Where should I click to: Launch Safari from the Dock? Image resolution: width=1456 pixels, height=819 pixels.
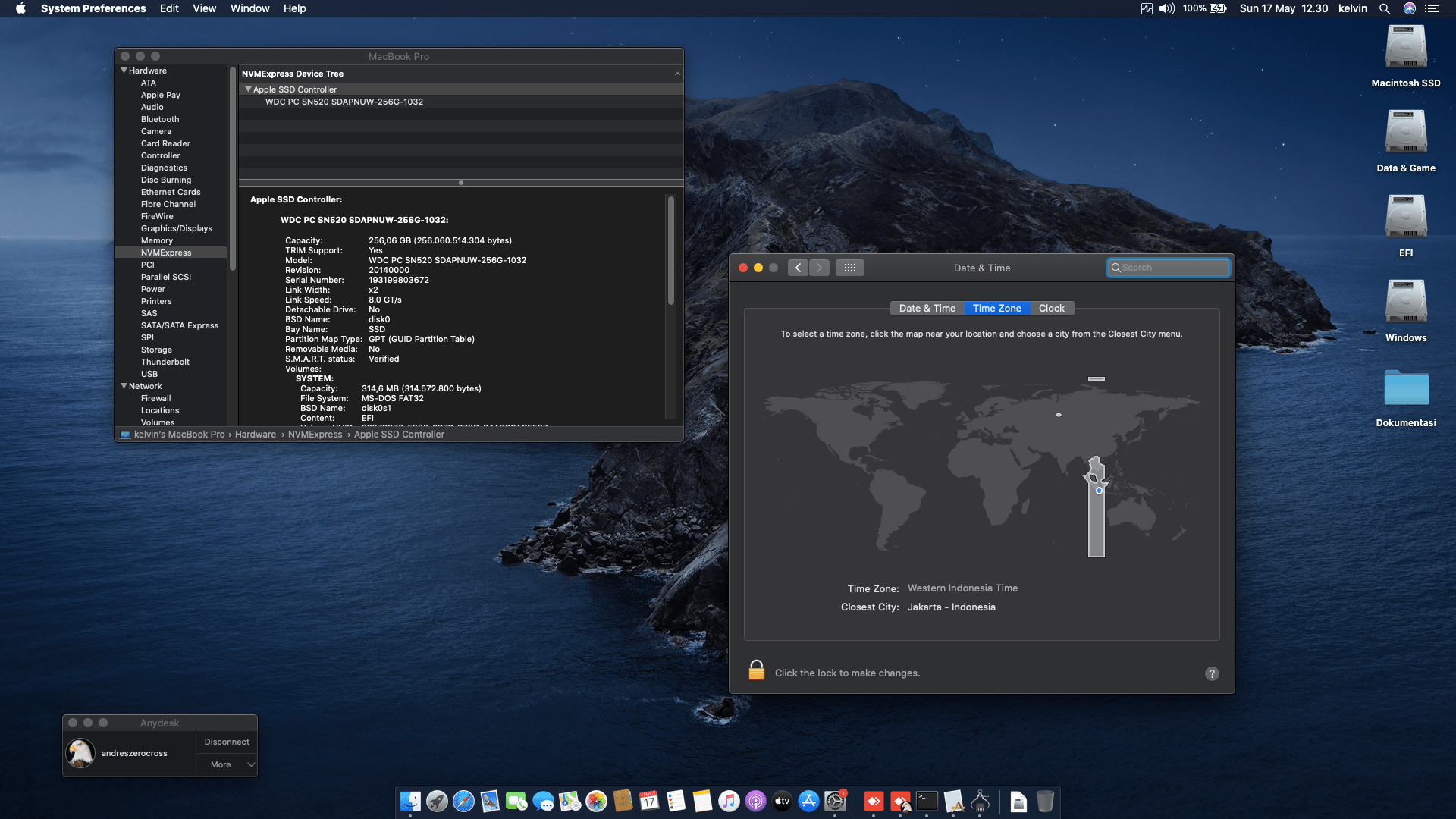click(463, 802)
